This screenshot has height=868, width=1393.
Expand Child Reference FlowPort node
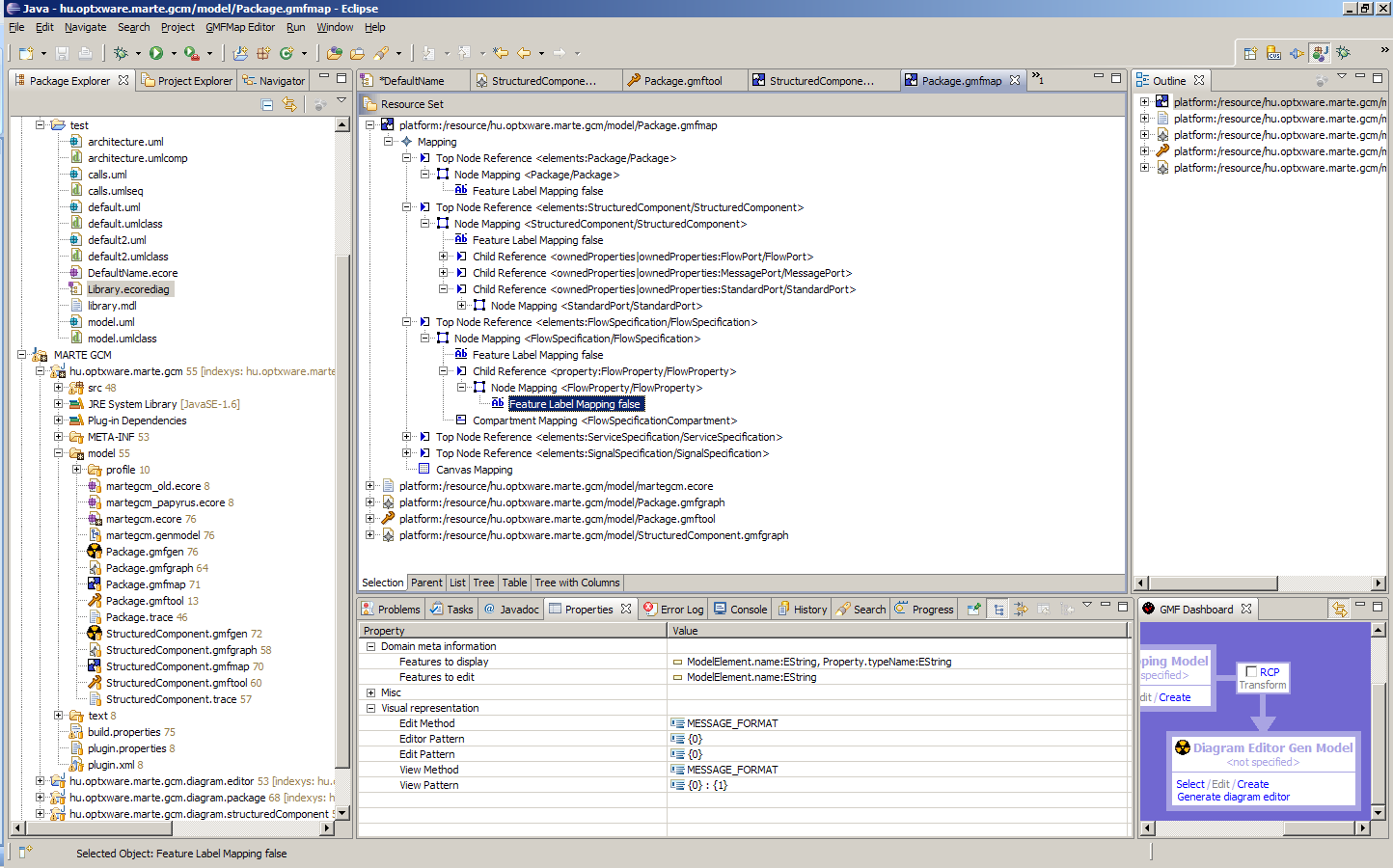coord(444,257)
